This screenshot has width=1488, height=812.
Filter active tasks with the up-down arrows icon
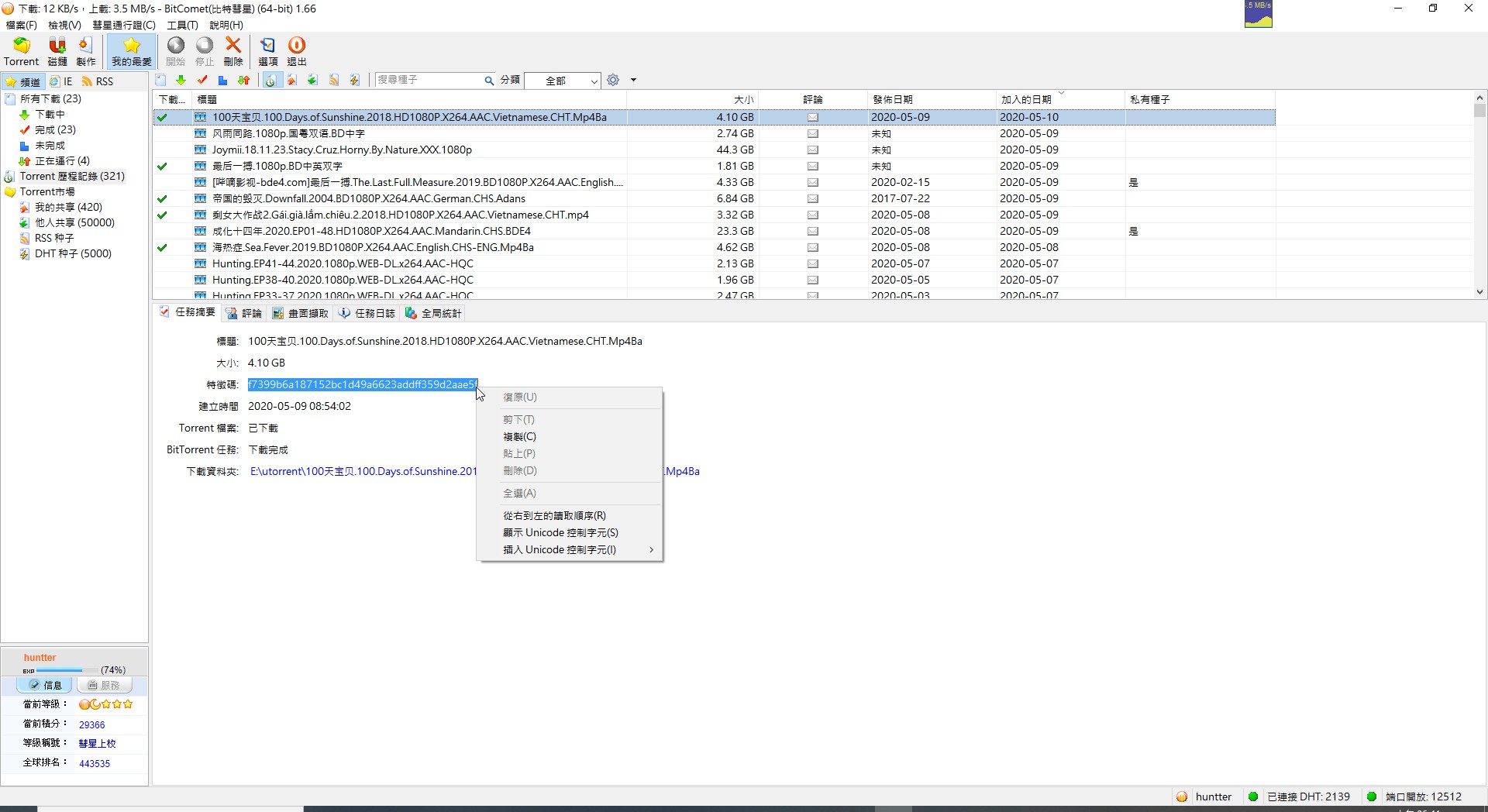(244, 80)
